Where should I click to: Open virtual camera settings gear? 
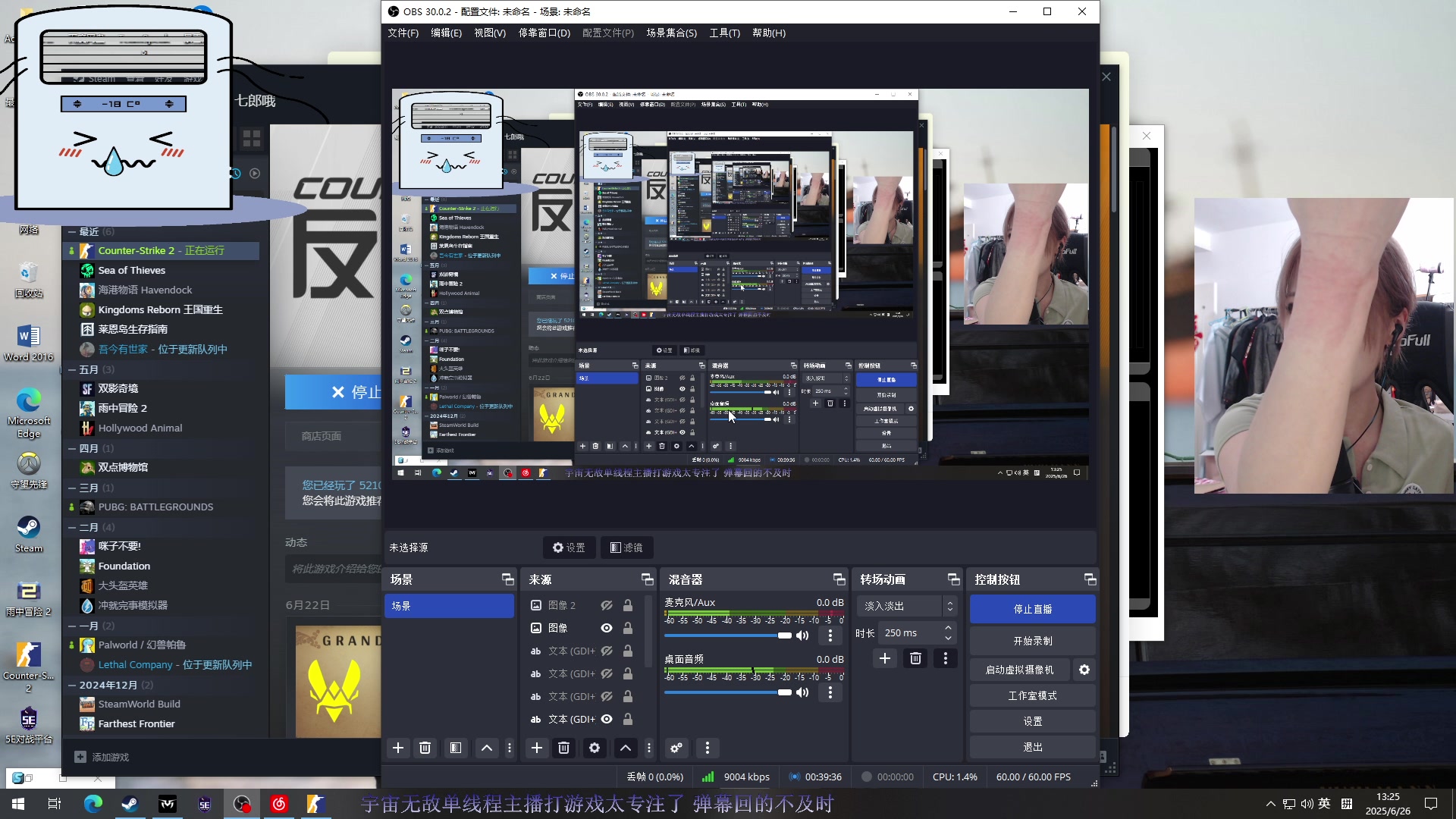pos(1084,670)
